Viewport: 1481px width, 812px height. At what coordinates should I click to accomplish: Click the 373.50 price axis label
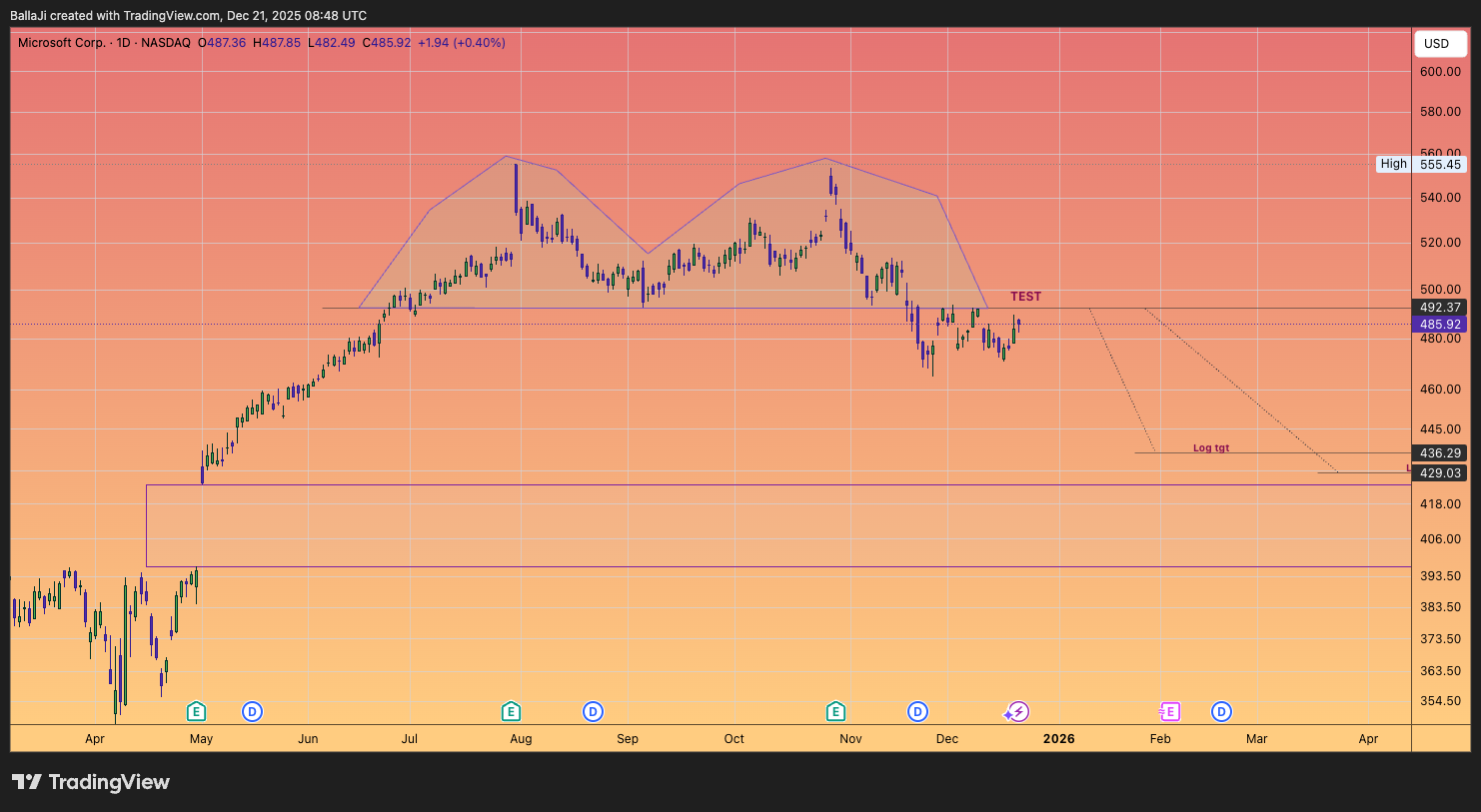pos(1440,639)
